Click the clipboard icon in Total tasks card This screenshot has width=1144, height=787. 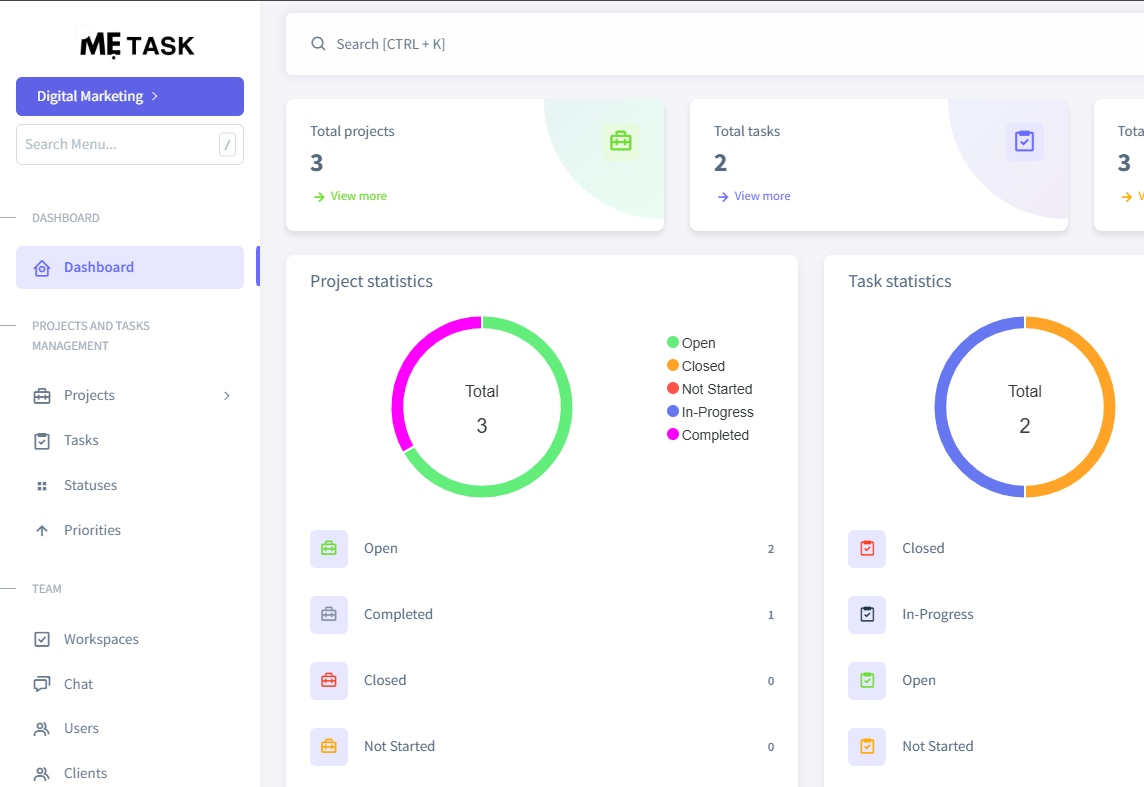coord(1024,141)
